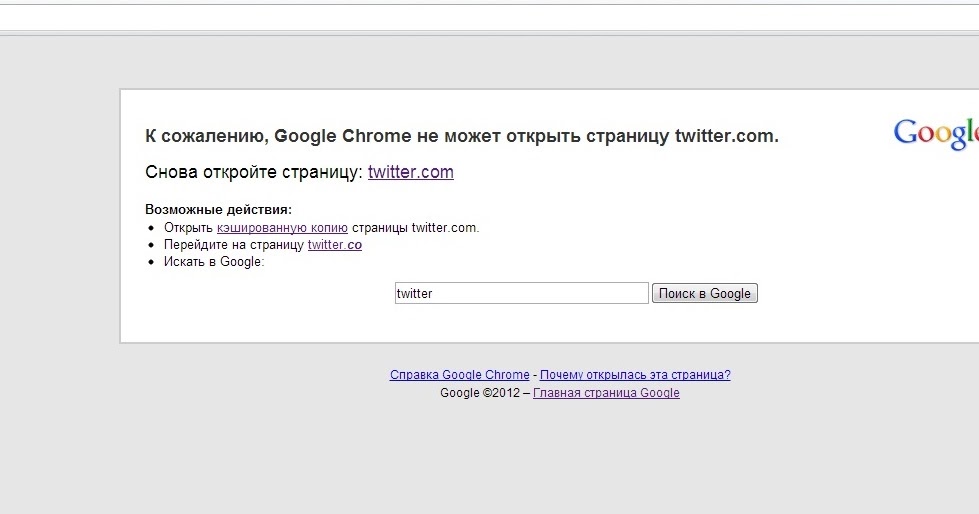Open the cached copy link (кэшированную копию)

(x=282, y=228)
